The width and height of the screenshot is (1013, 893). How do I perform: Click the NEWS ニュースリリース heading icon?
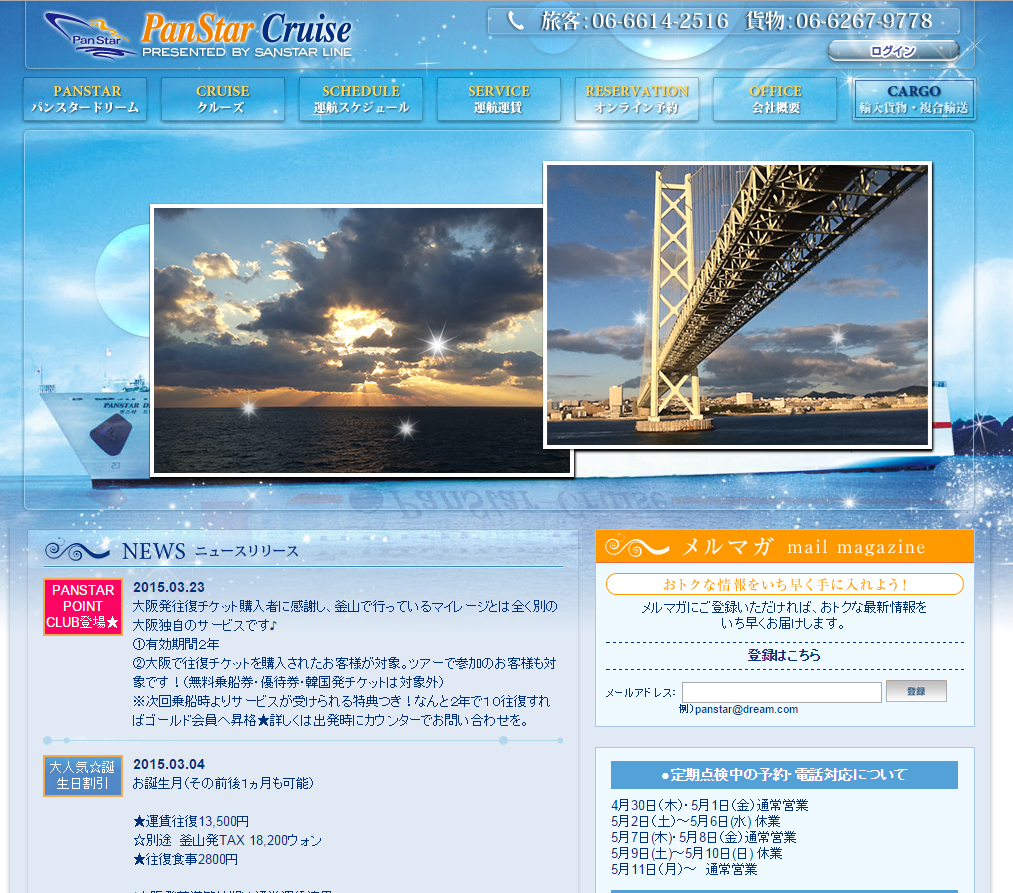77,550
